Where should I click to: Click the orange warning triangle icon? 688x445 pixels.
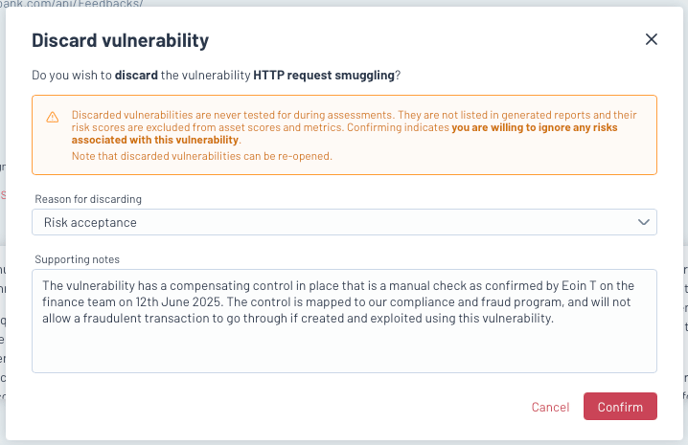click(x=53, y=117)
